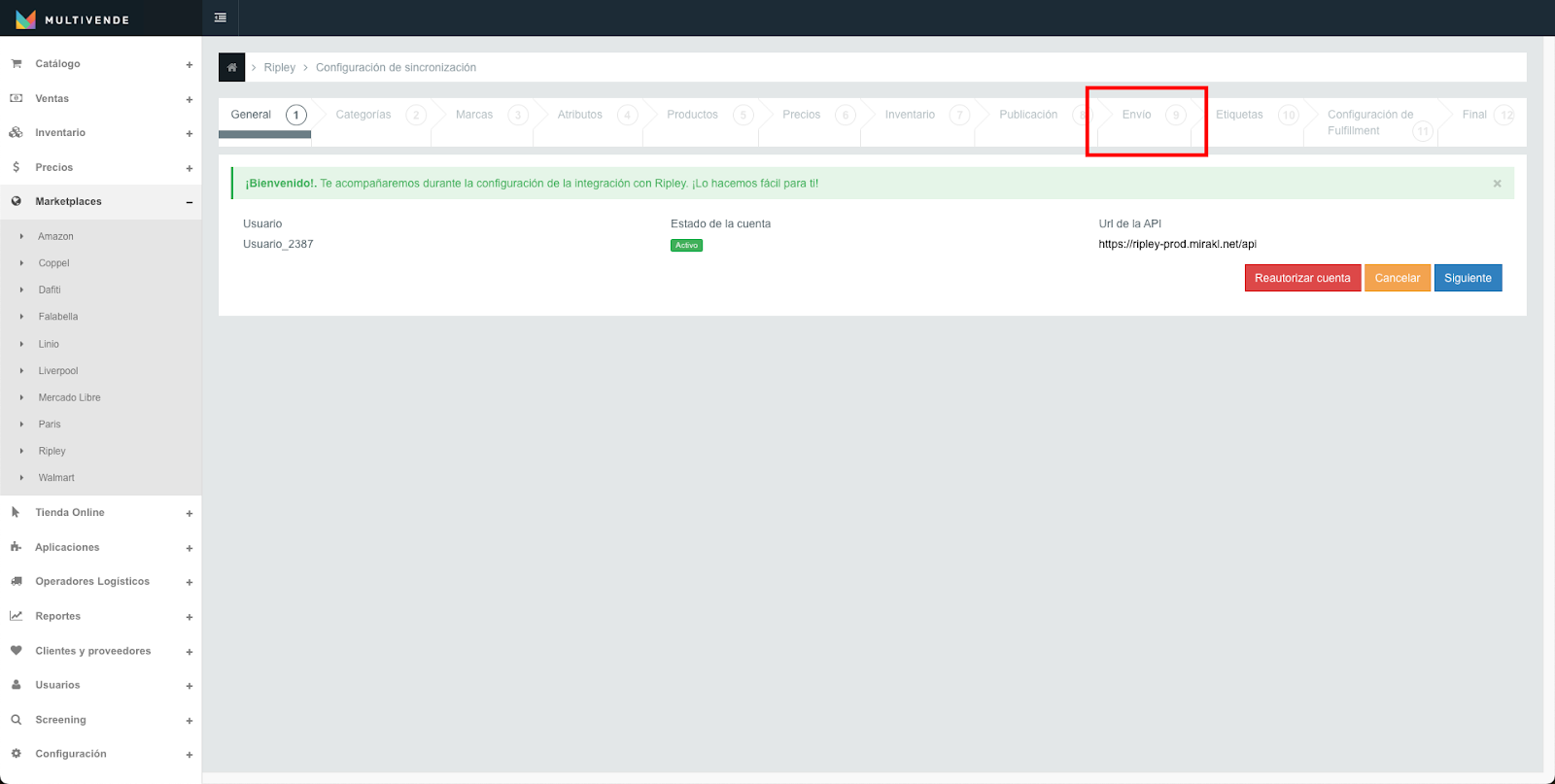Open Mercado Libre under Marketplaces
Image resolution: width=1555 pixels, height=784 pixels.
click(x=69, y=397)
